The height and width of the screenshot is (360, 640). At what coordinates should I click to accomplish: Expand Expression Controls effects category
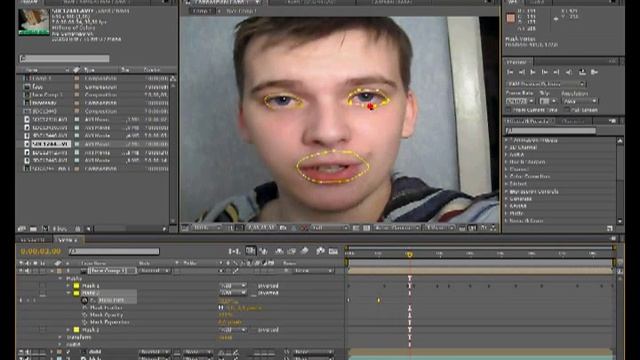507,191
